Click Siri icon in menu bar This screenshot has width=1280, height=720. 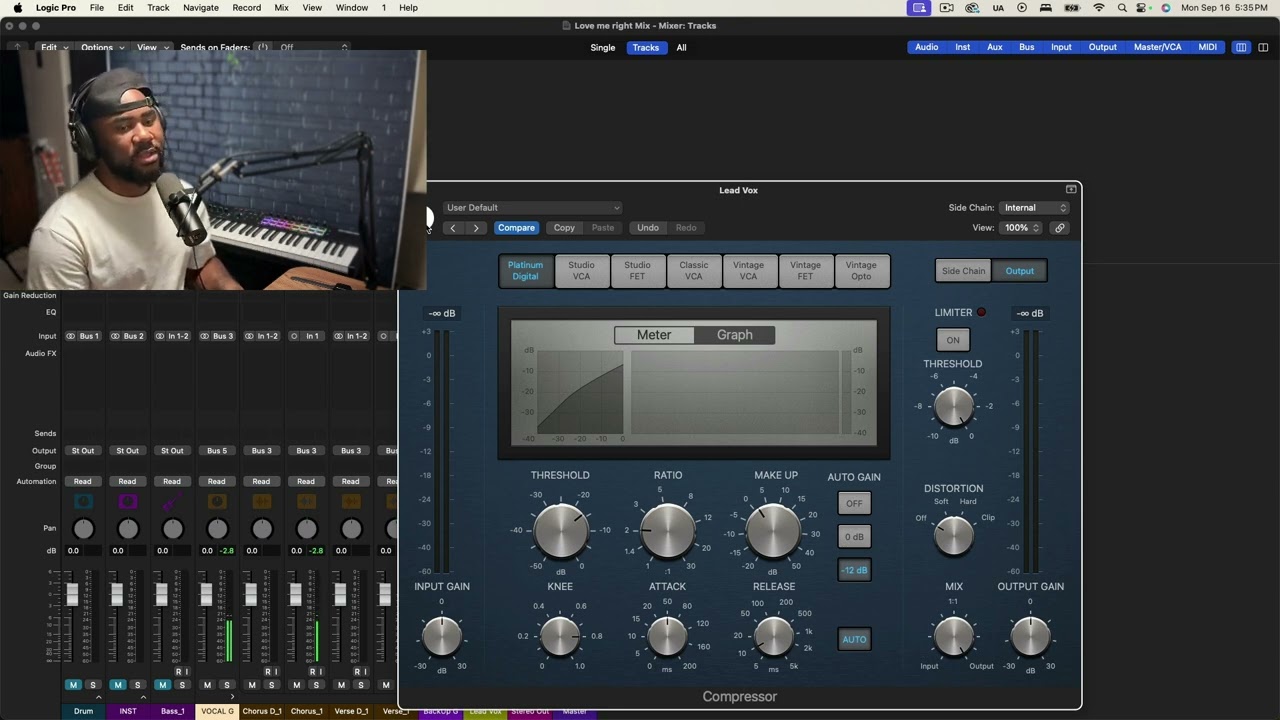coord(1166,8)
